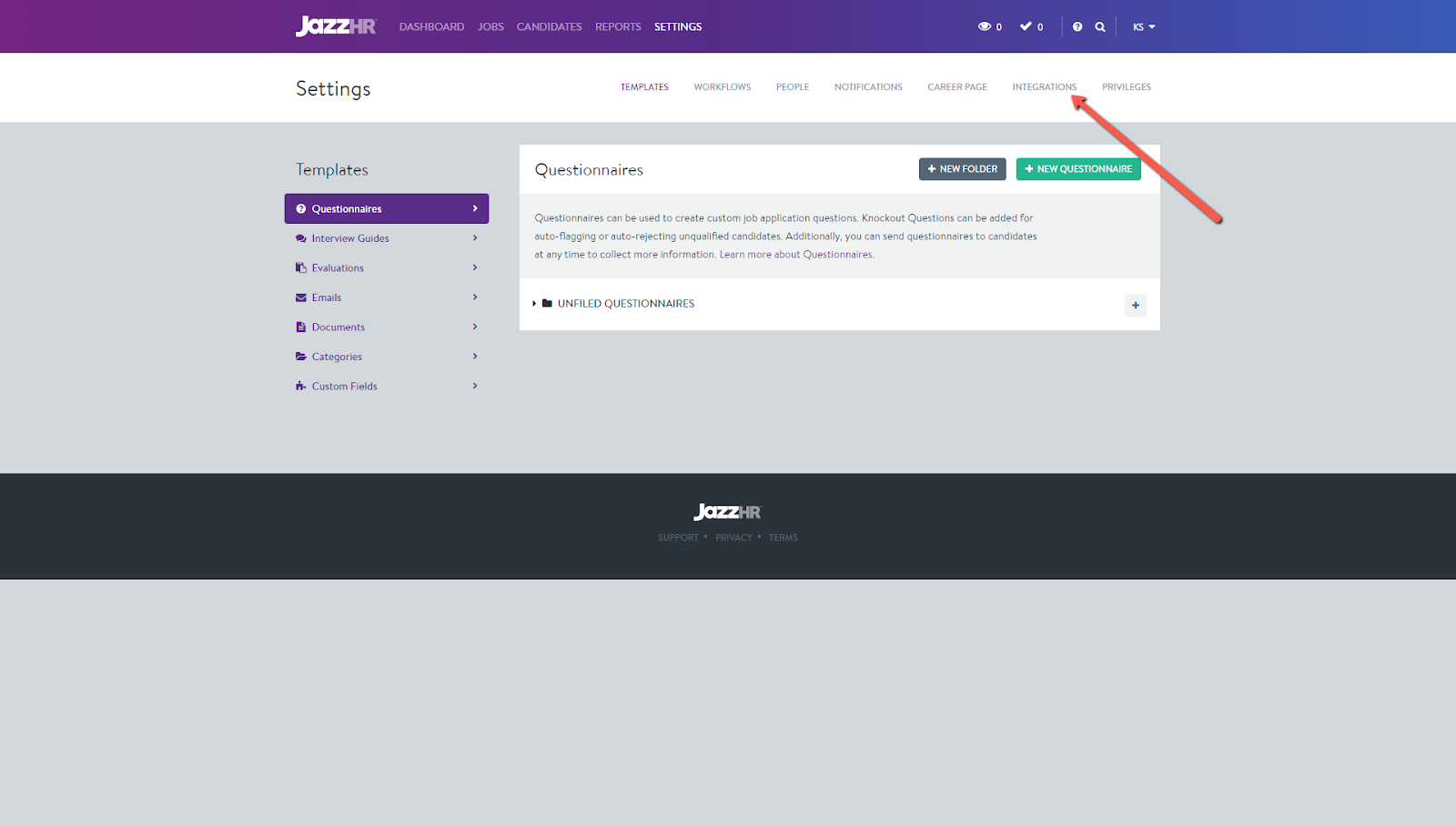This screenshot has width=1456, height=826.
Task: Click the help question mark icon
Action: (1077, 27)
